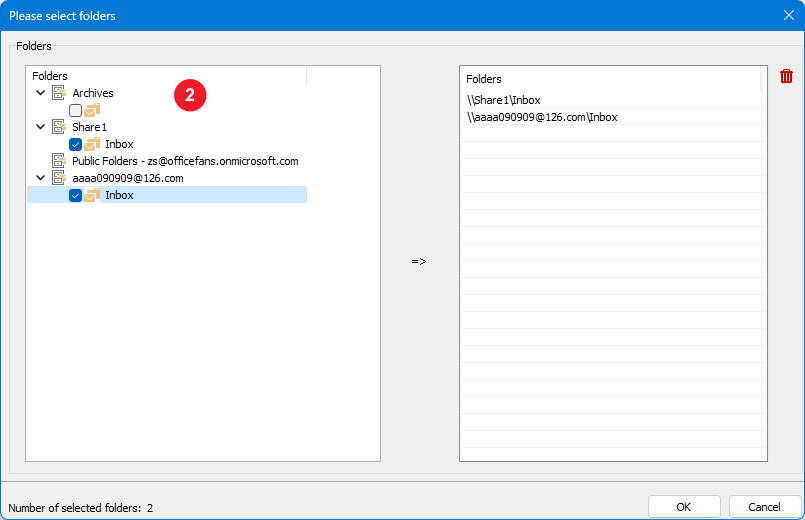
Task: Click the mail folder icon under Archives
Action: point(92,110)
